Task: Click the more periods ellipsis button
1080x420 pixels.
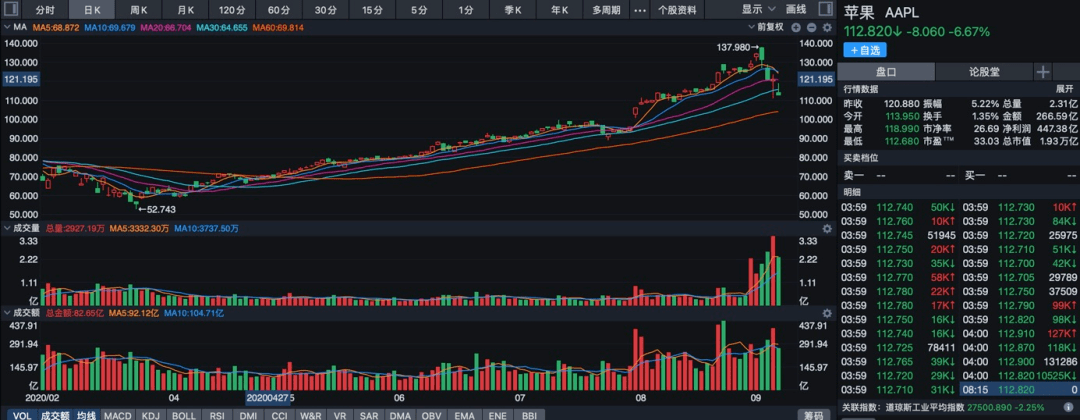Action: click(x=640, y=9)
